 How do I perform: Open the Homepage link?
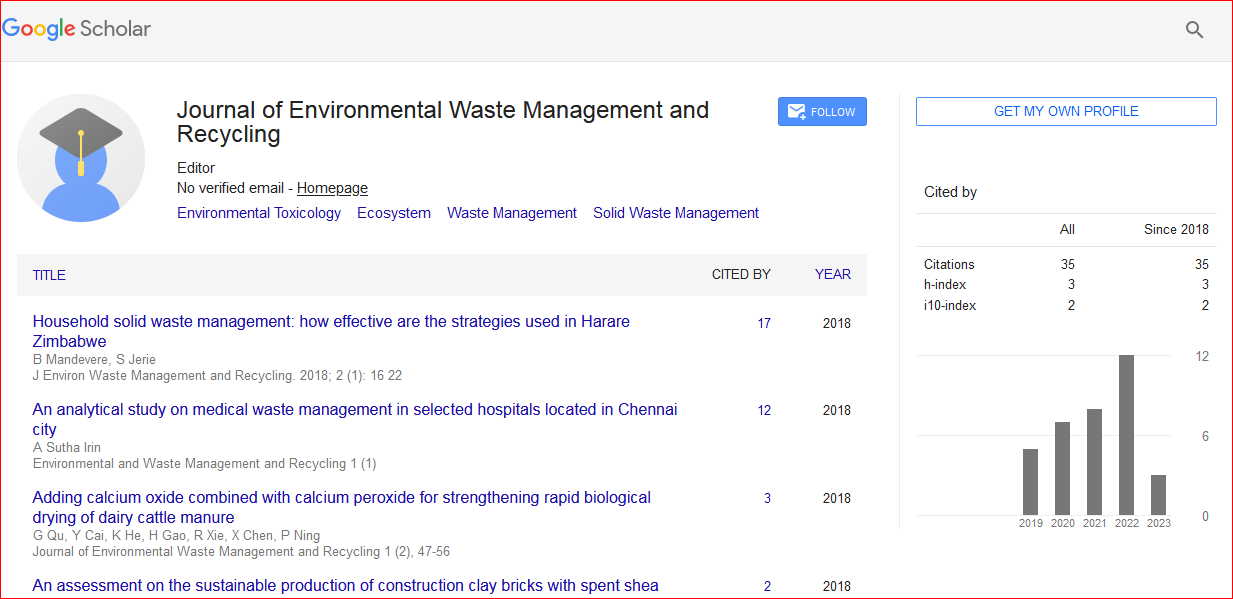332,188
